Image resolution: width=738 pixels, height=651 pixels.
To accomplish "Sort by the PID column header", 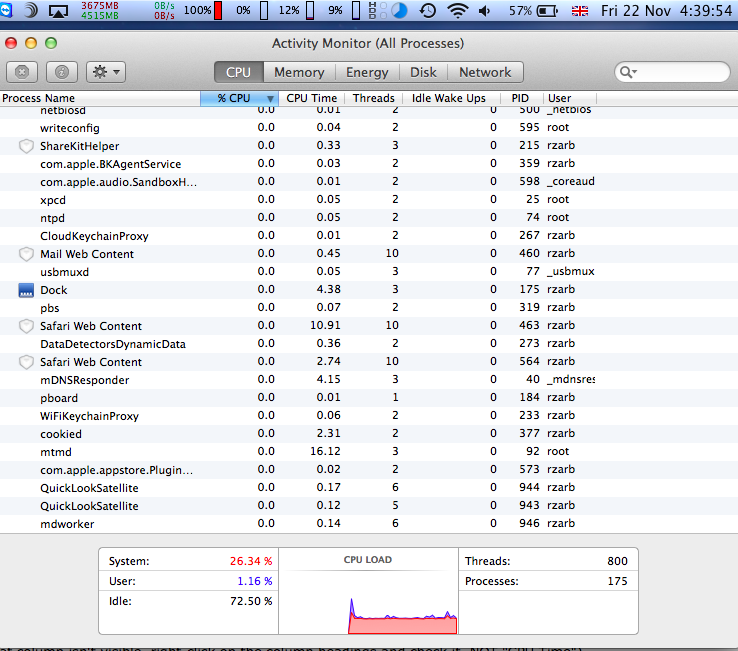I will [x=521, y=98].
